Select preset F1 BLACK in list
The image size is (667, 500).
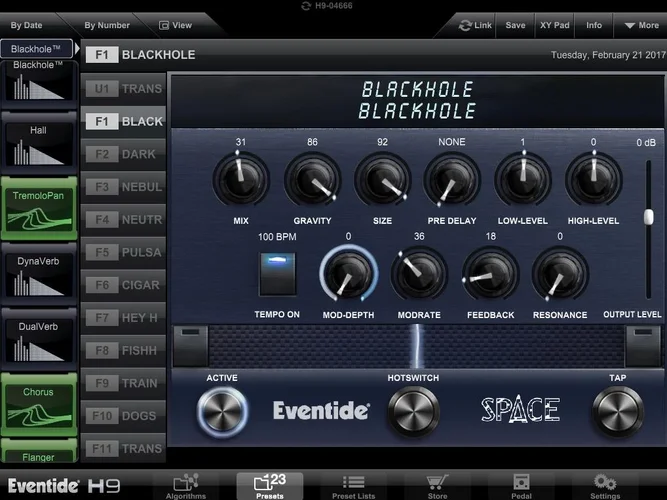(x=123, y=121)
